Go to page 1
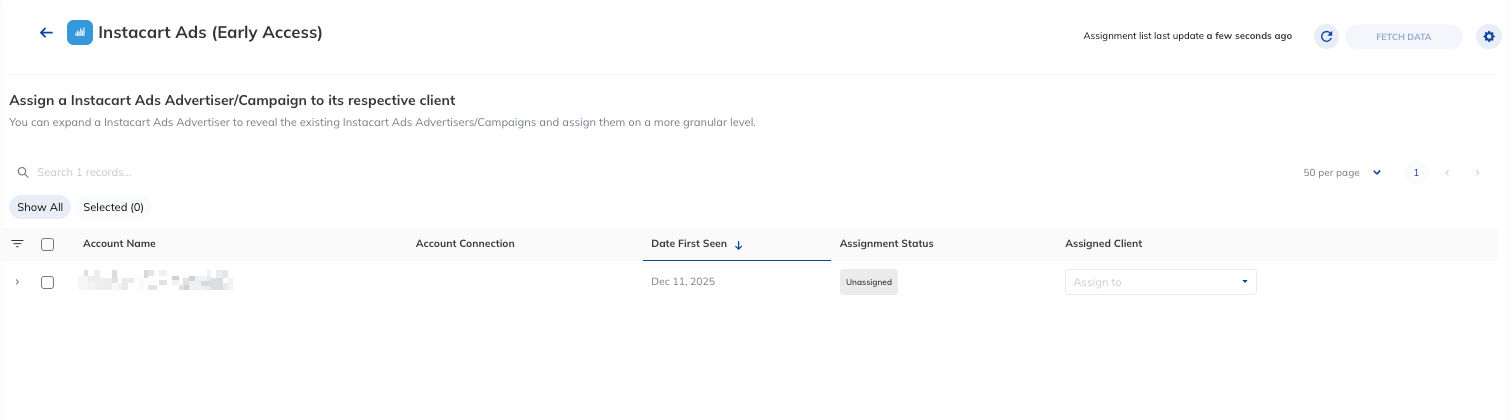 pos(1415,173)
